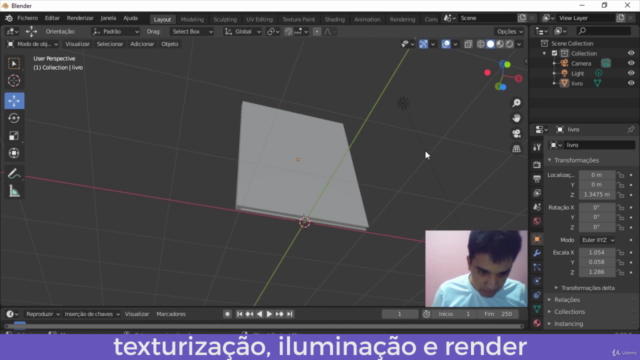This screenshot has height=360, width=640.
Task: Activate the Scale tool
Action: [14, 136]
